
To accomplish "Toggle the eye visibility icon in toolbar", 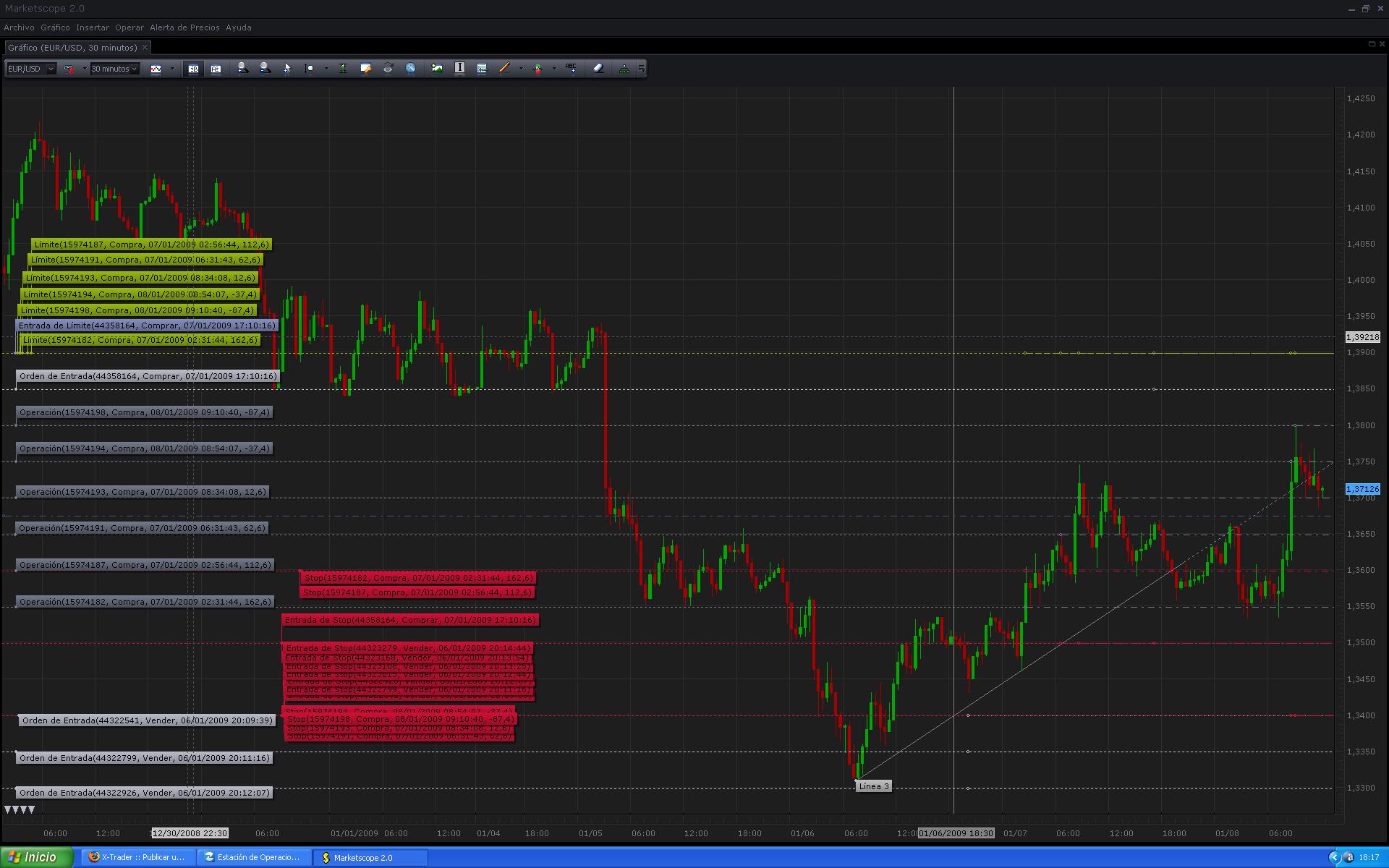I will tap(388, 68).
